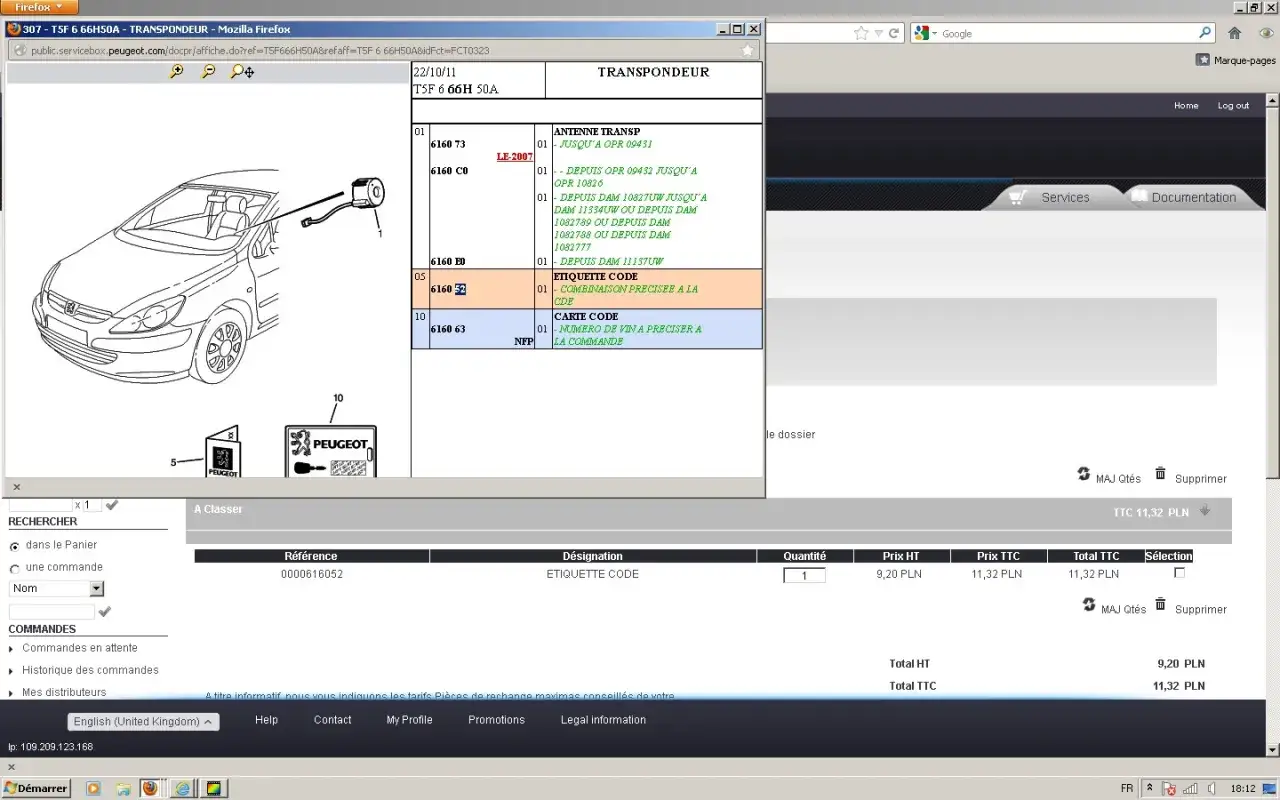Click the green checkmark next to search field
The image size is (1280, 800).
click(104, 611)
